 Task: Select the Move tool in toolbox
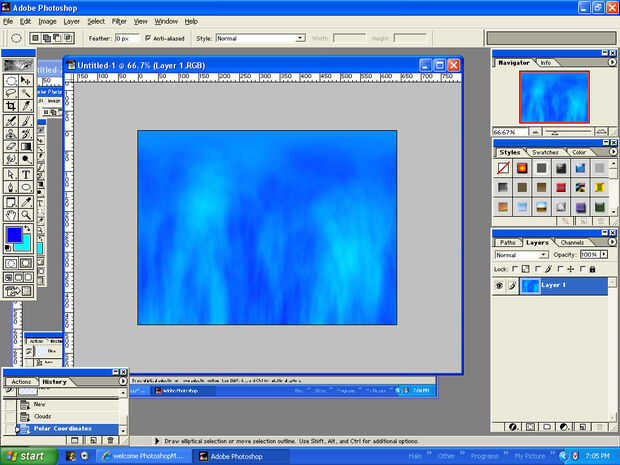coord(26,81)
